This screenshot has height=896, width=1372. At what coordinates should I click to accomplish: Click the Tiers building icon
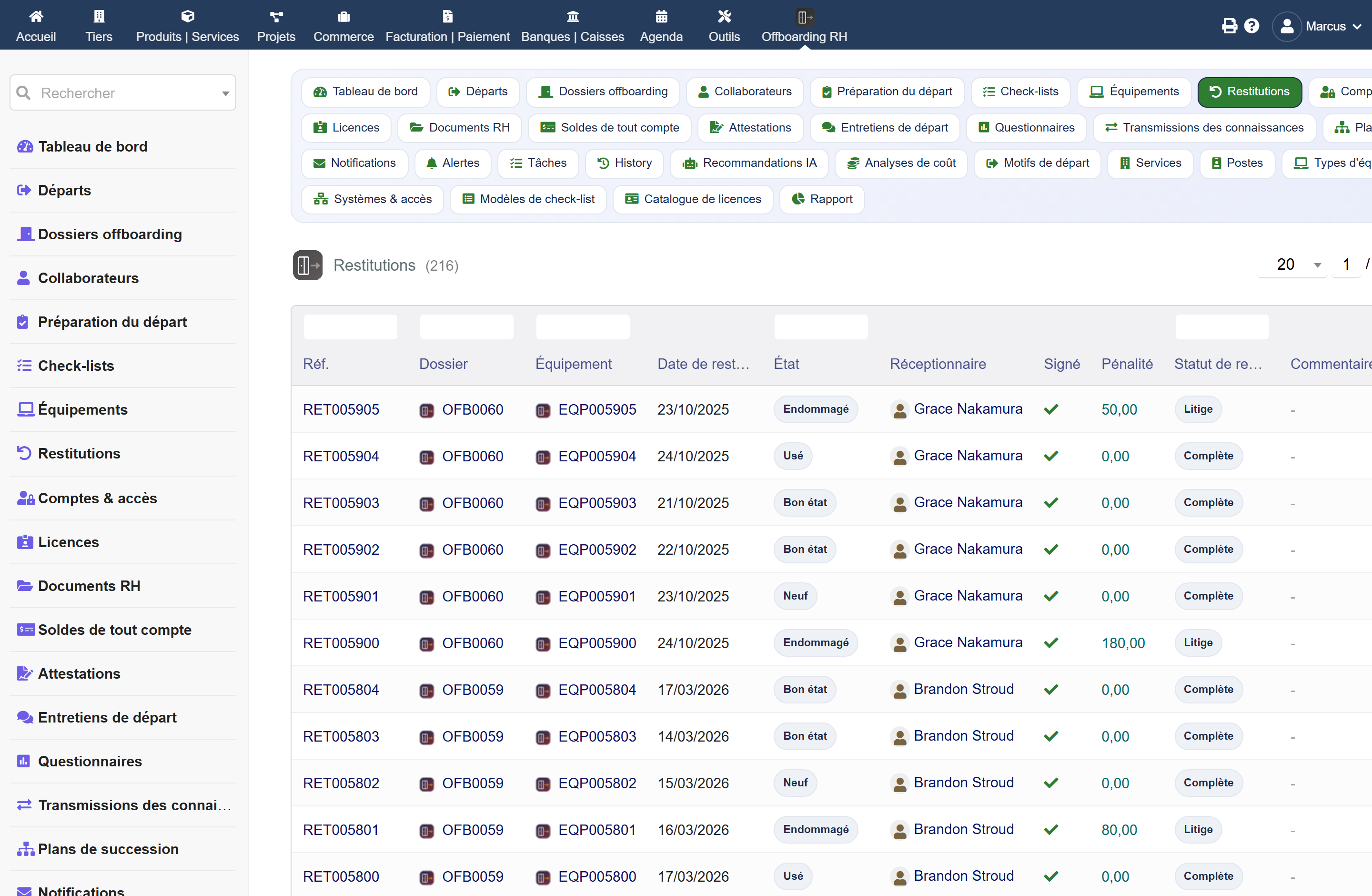coord(99,16)
